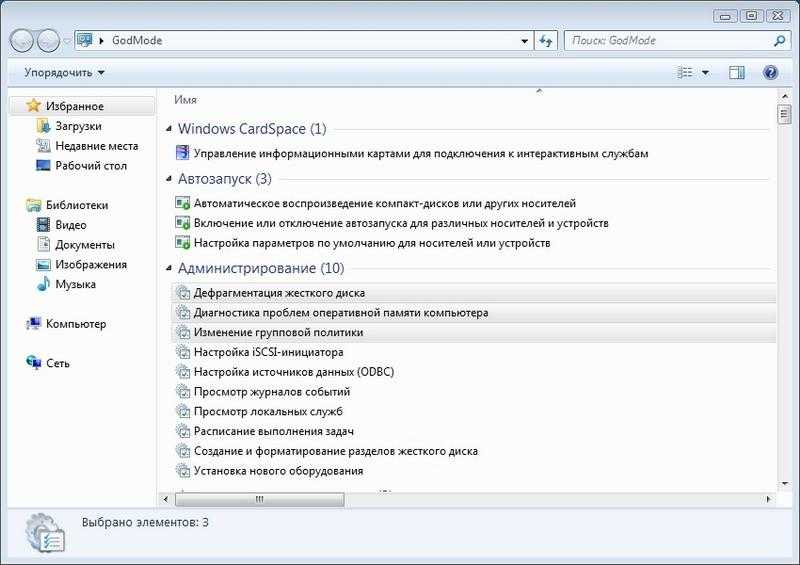Select Настройка параметров по умолчанию item
Screen dimensions: 800x565
coord(363,243)
